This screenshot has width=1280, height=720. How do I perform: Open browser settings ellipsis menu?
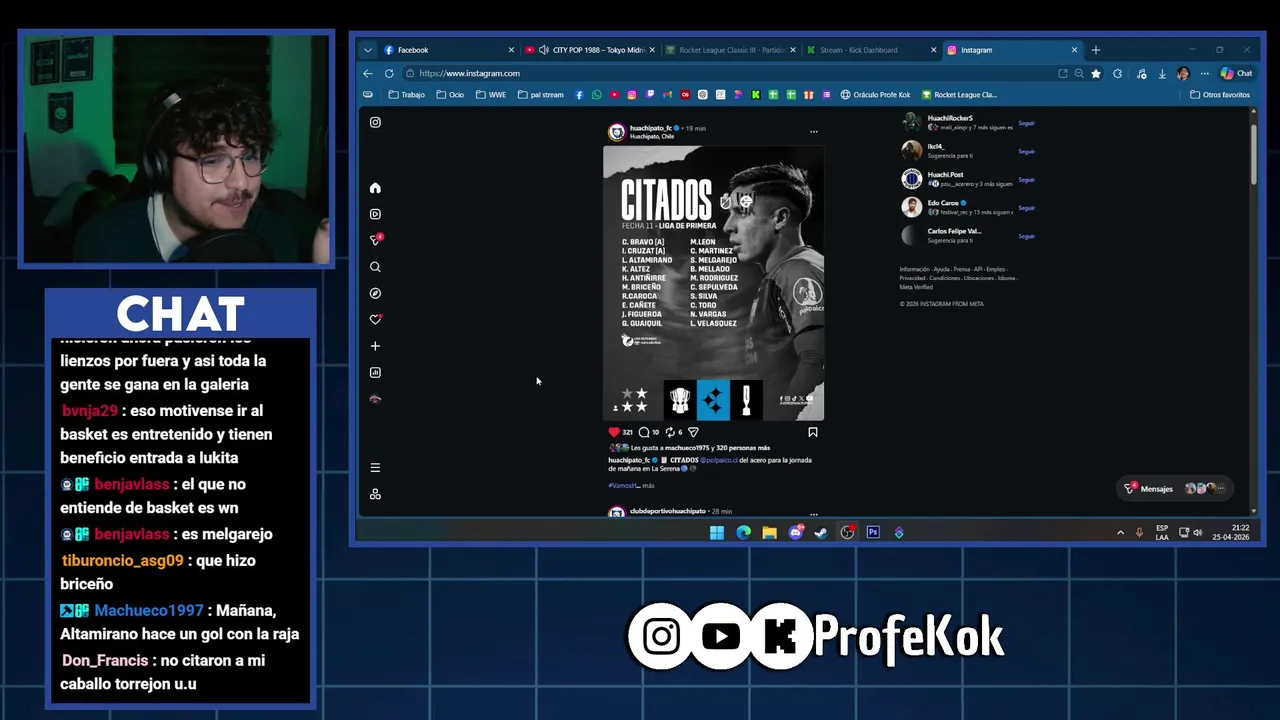pos(1205,73)
